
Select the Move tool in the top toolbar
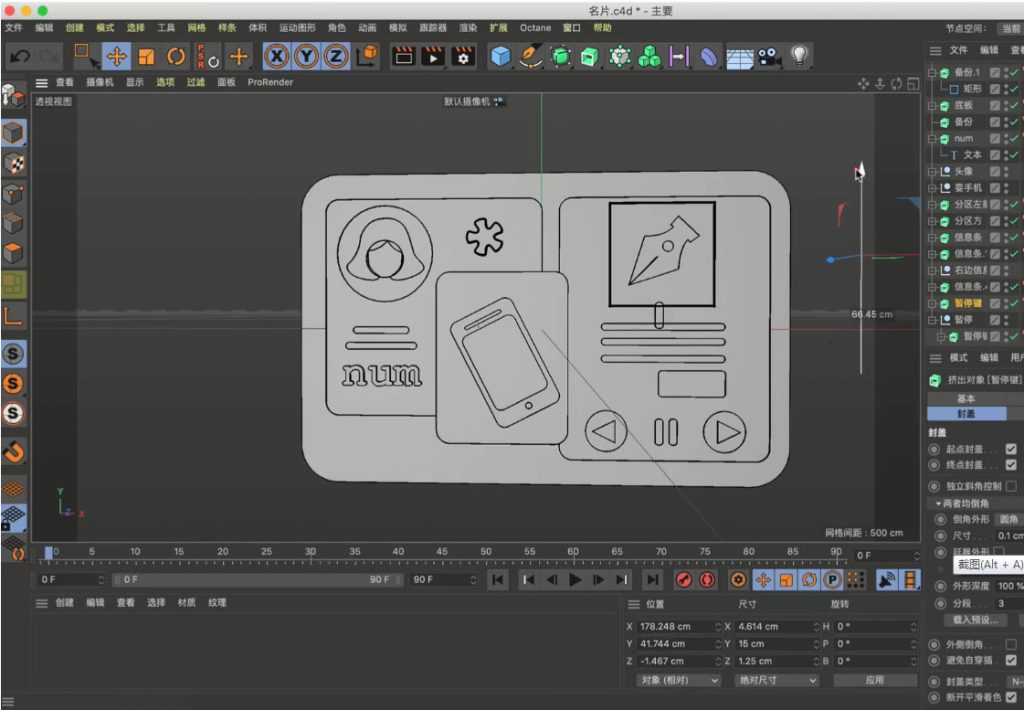tap(117, 56)
